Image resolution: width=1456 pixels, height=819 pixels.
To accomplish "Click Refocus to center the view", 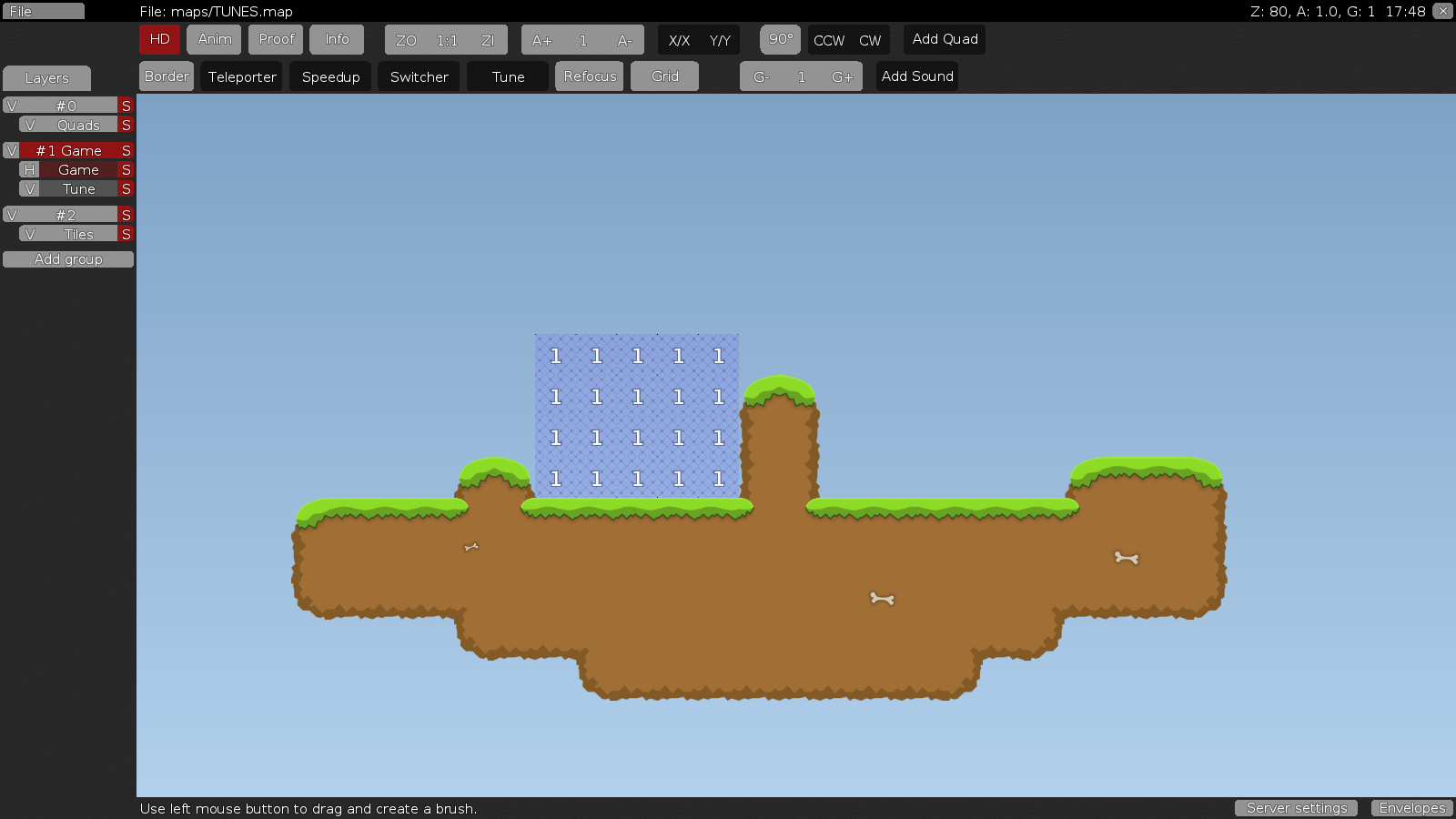I will click(589, 76).
